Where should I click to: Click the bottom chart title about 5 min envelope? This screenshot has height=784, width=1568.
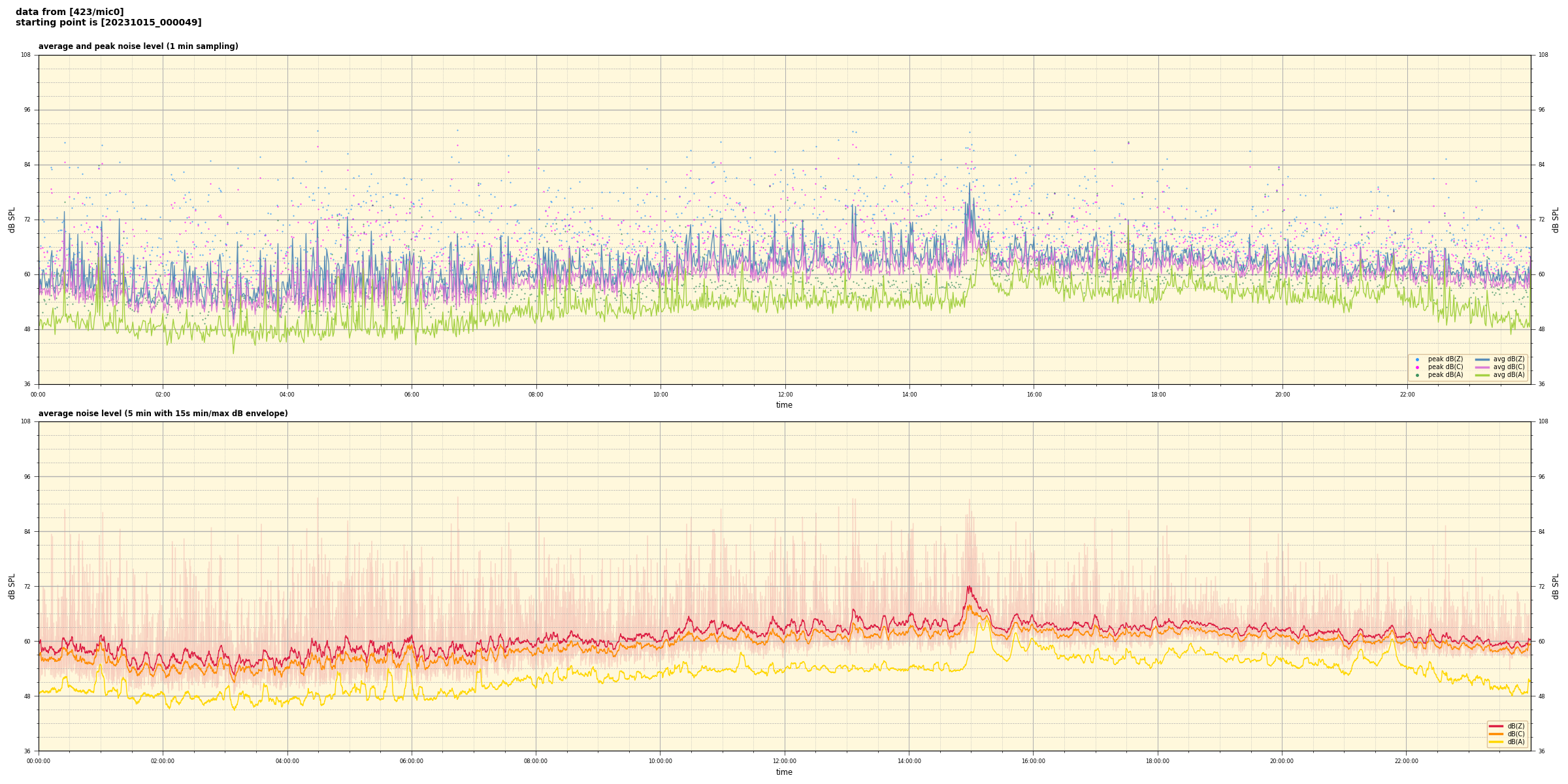click(x=163, y=414)
